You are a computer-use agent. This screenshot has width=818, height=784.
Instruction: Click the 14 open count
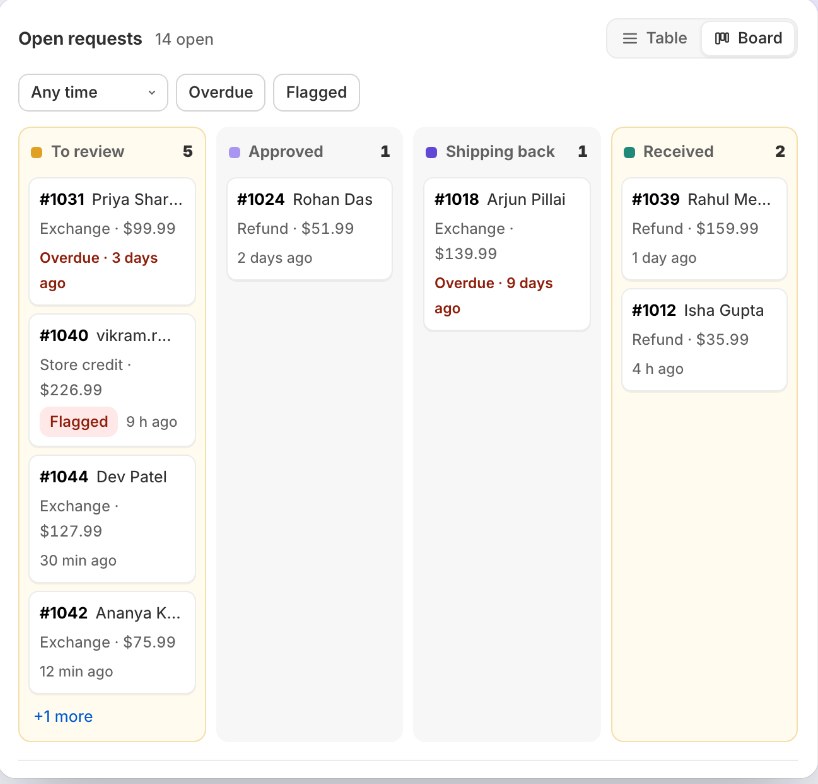(x=184, y=40)
